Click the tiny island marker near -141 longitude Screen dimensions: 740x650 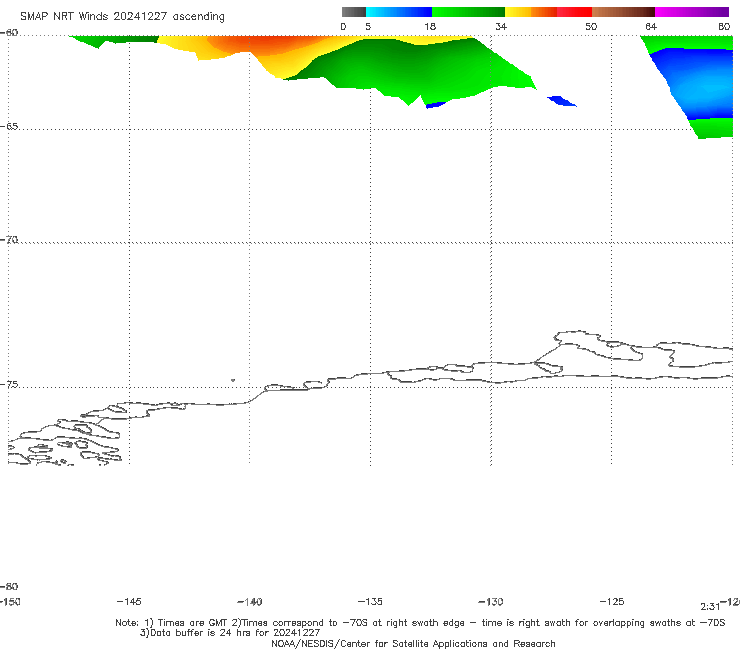(x=233, y=380)
